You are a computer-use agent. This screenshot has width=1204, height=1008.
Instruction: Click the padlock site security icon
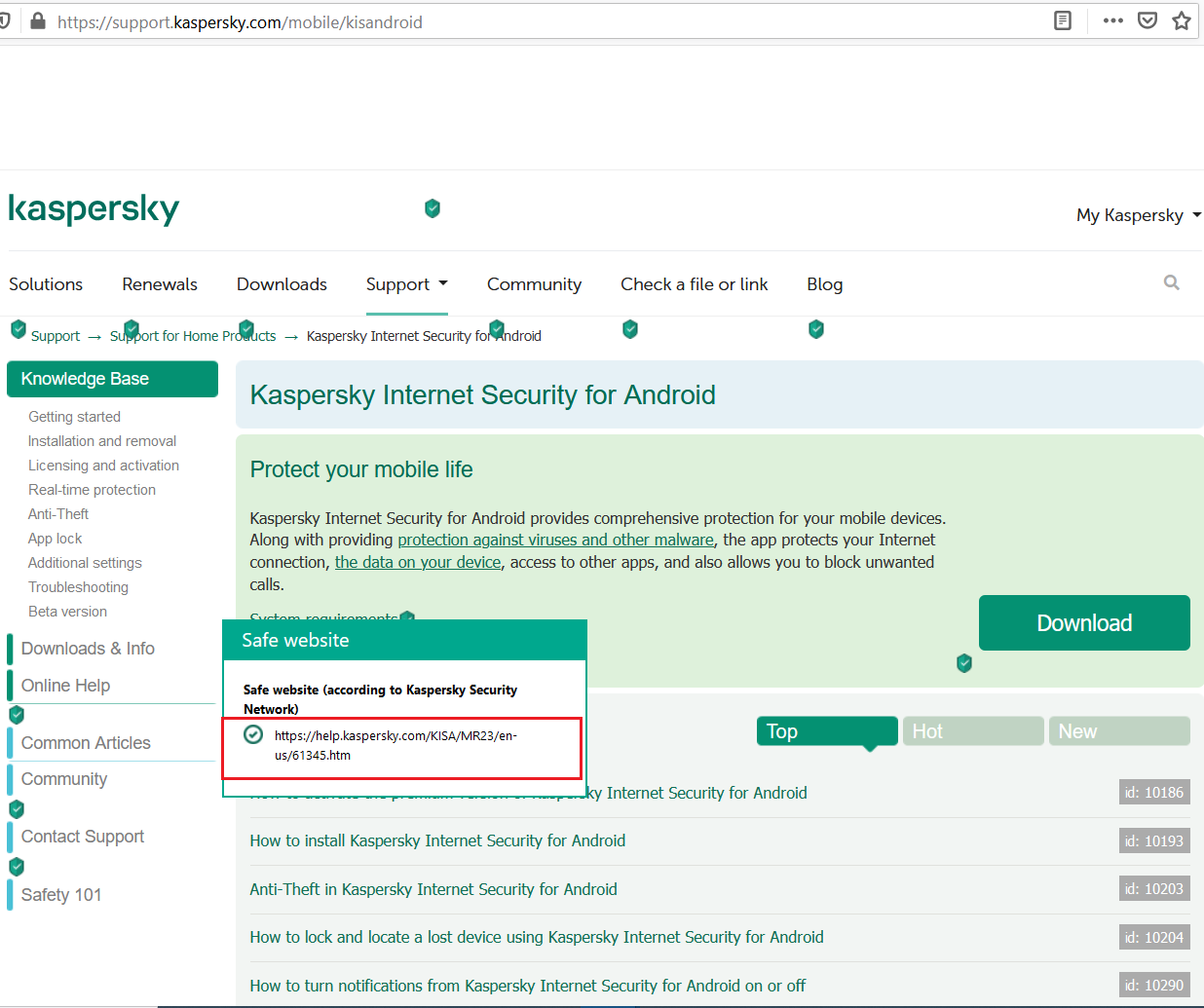point(38,21)
